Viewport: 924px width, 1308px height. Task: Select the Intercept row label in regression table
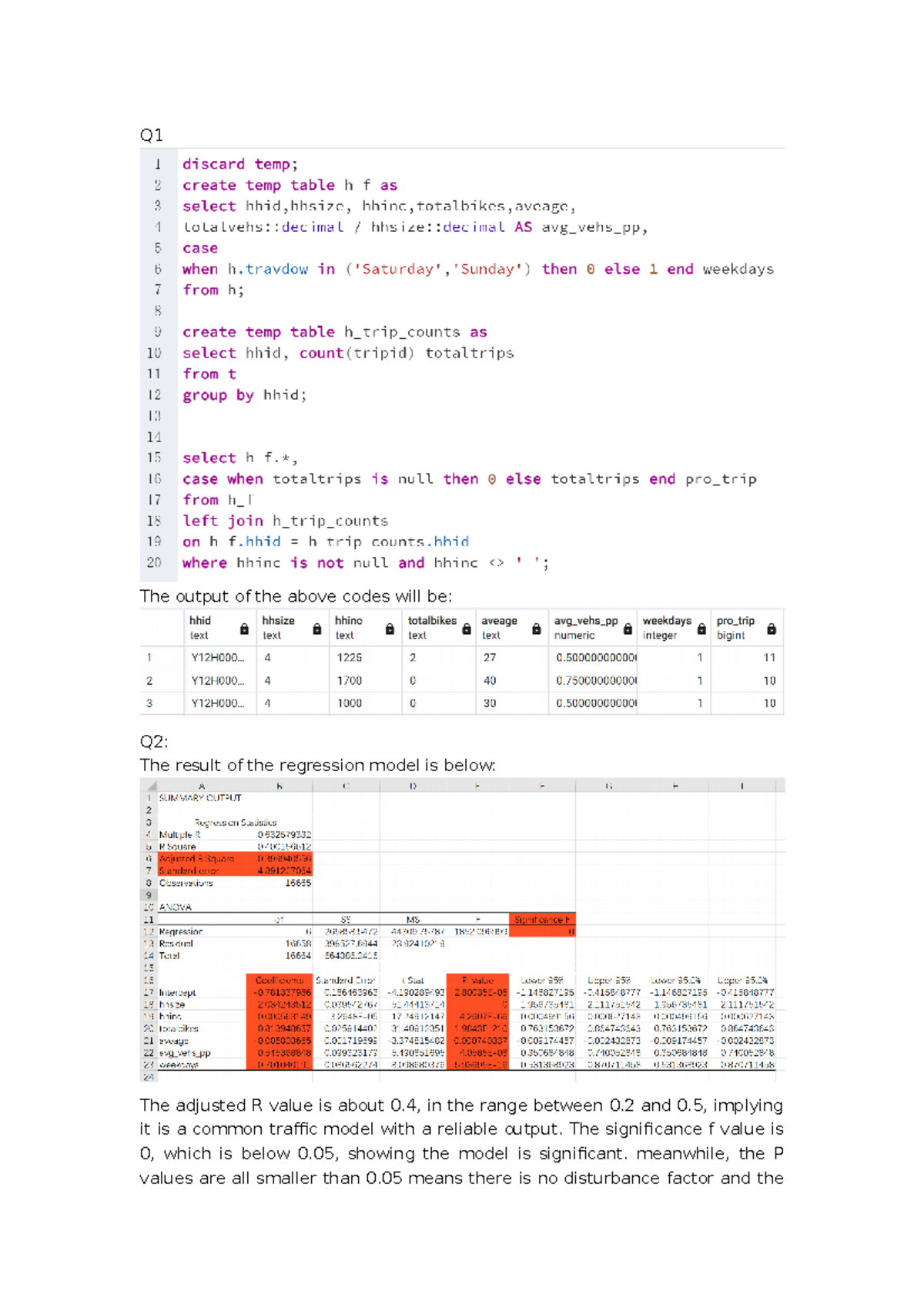tap(178, 993)
